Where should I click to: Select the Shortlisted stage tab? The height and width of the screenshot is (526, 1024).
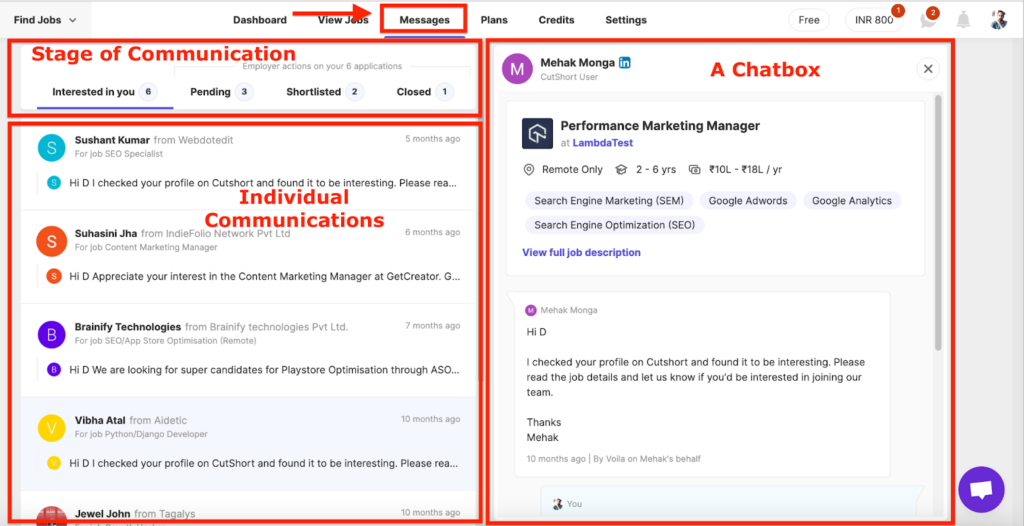325,92
